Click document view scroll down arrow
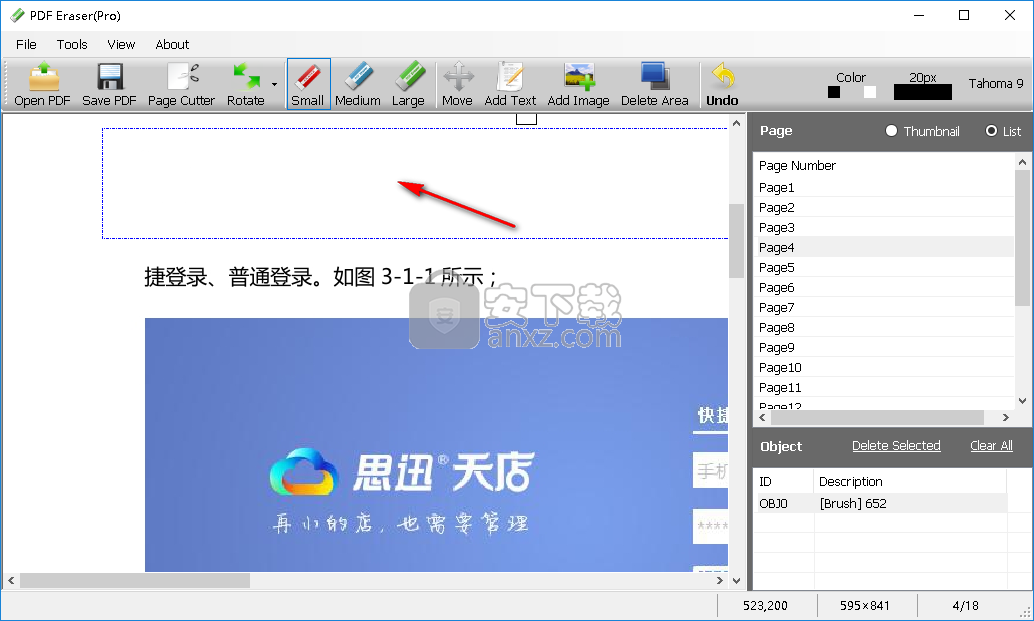Image resolution: width=1034 pixels, height=621 pixels. pos(736,581)
